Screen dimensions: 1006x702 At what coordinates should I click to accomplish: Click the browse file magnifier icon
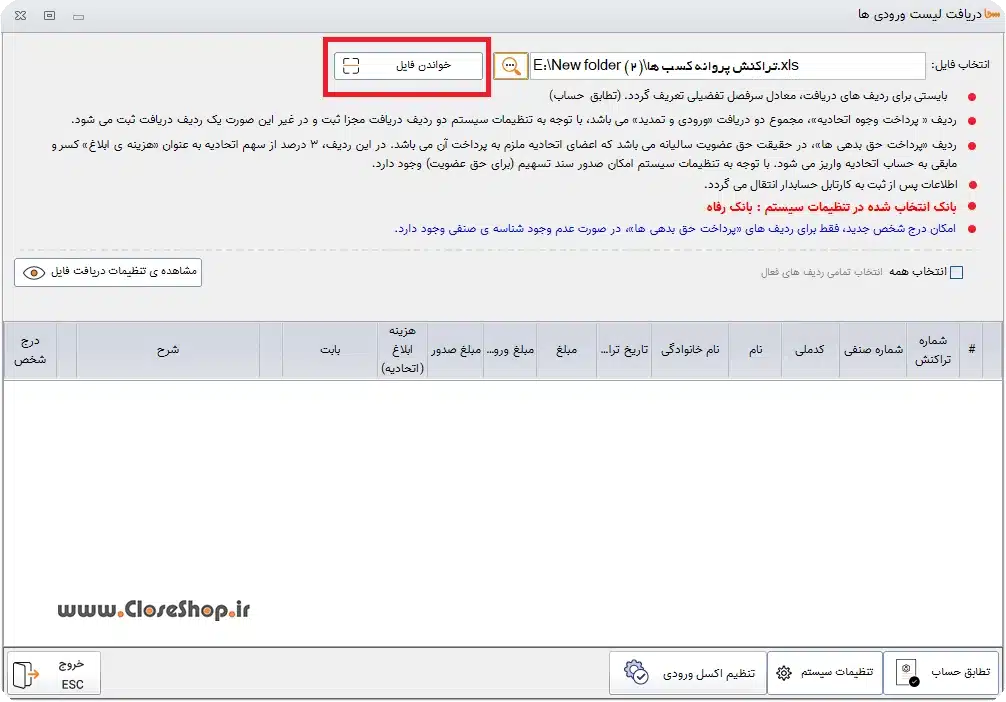coord(511,66)
